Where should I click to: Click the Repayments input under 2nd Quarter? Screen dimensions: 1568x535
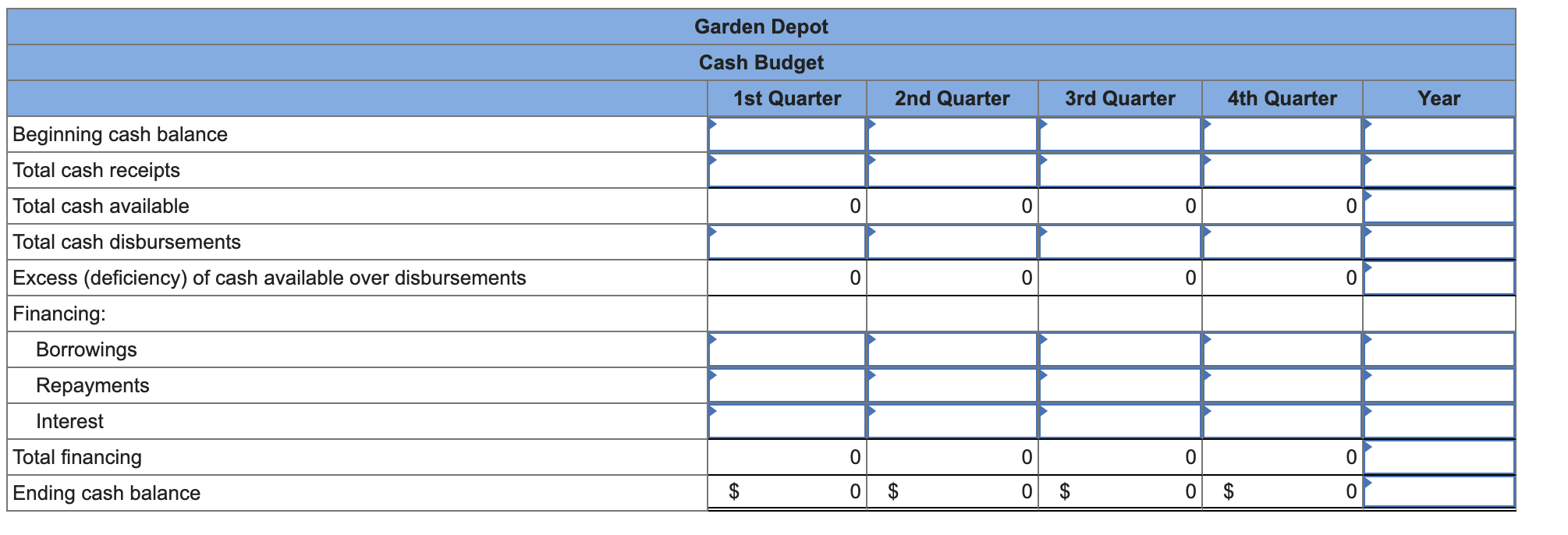(x=953, y=385)
